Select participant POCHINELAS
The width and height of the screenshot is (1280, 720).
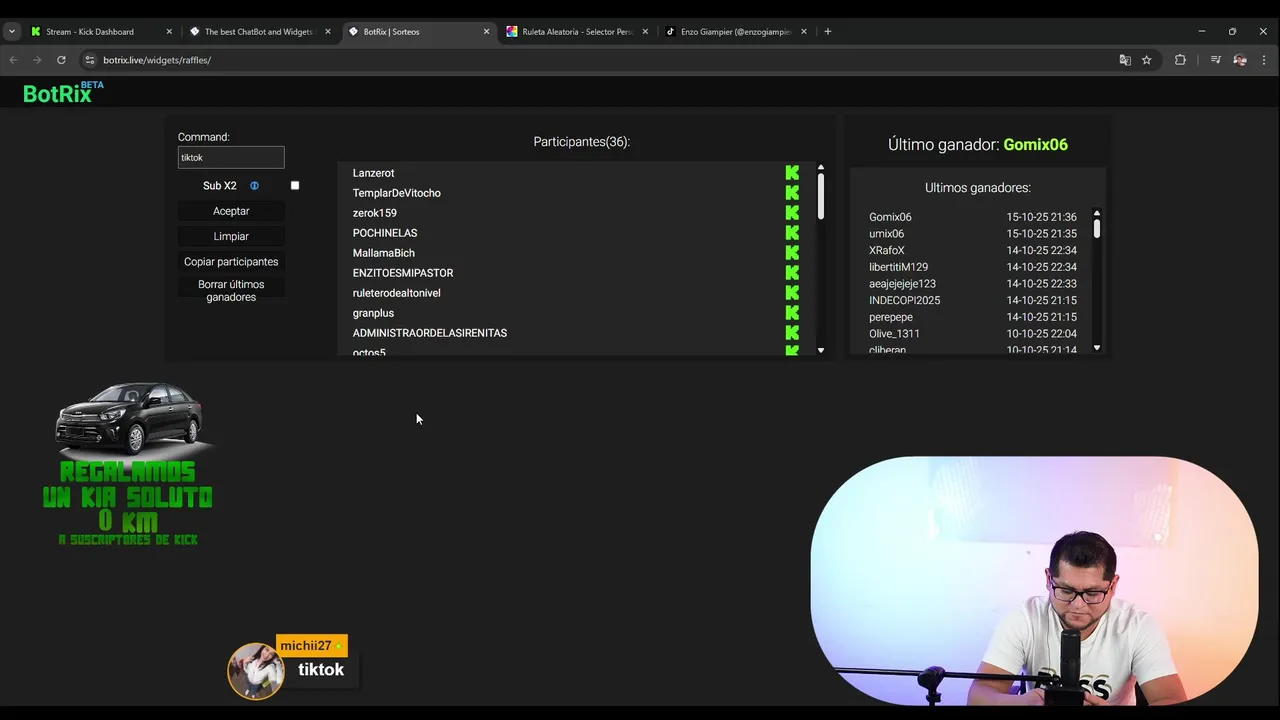[384, 233]
